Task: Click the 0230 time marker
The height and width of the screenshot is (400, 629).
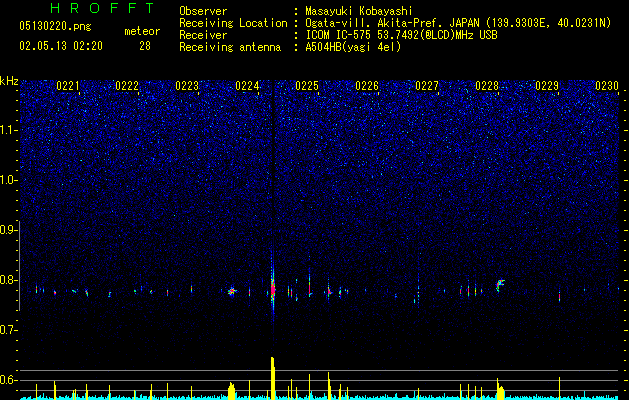Action: (607, 86)
